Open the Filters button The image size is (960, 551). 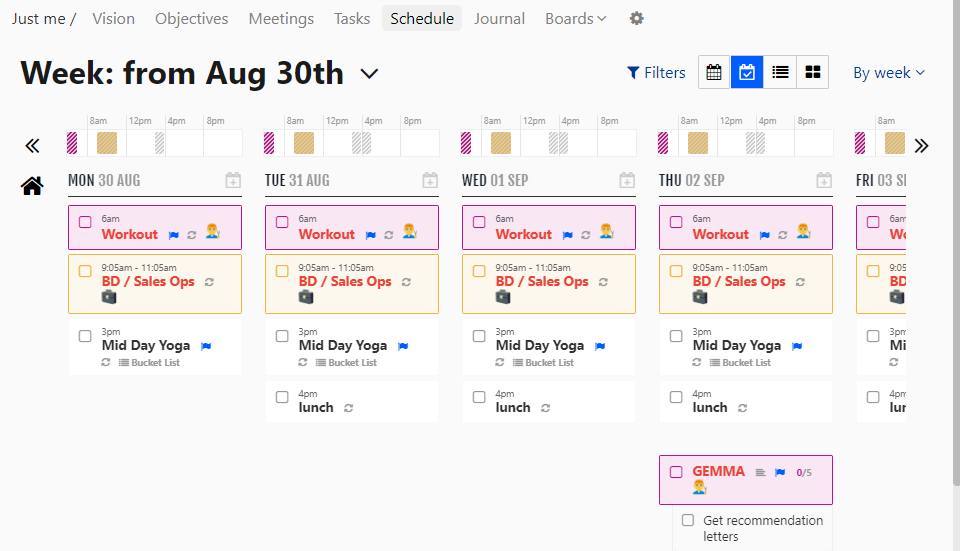click(x=656, y=73)
